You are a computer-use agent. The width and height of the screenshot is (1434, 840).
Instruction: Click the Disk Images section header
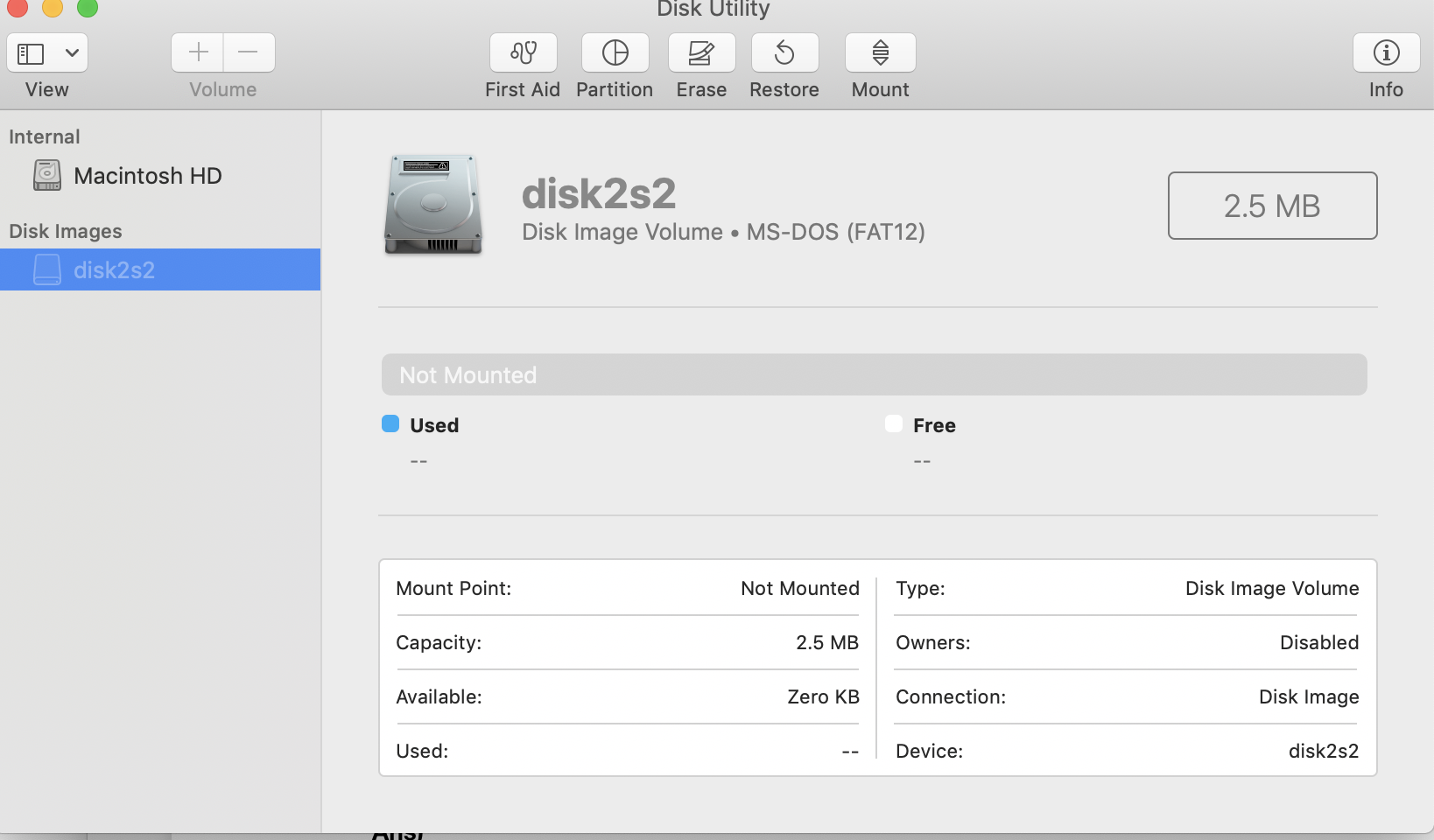point(66,231)
